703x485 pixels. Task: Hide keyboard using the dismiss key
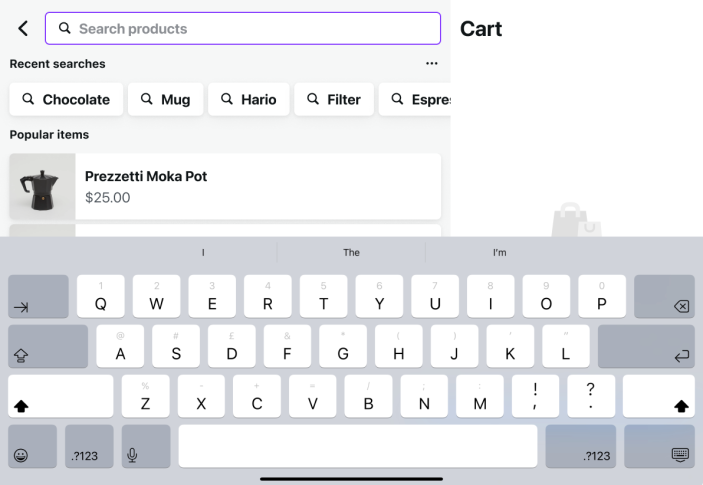coord(680,455)
